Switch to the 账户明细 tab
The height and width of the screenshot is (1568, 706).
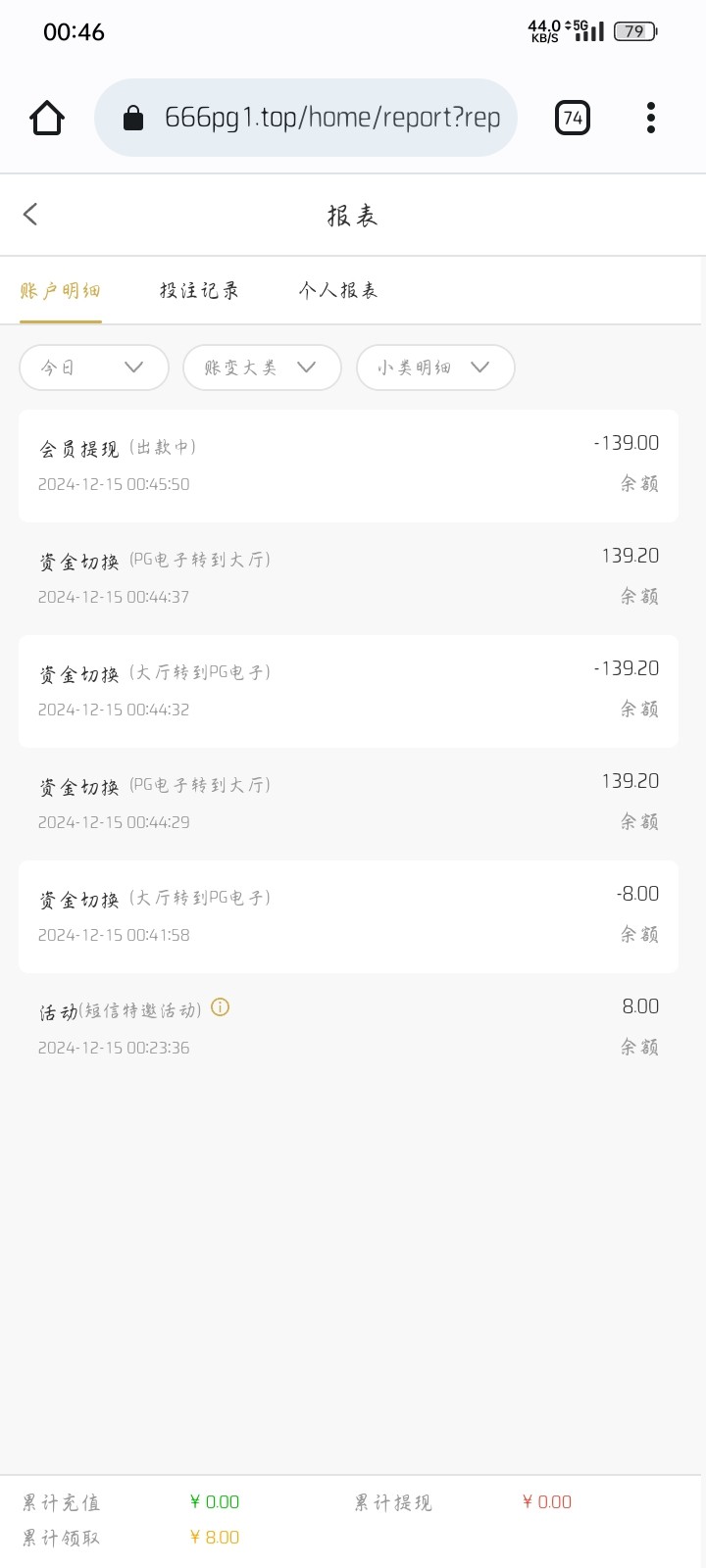point(60,290)
